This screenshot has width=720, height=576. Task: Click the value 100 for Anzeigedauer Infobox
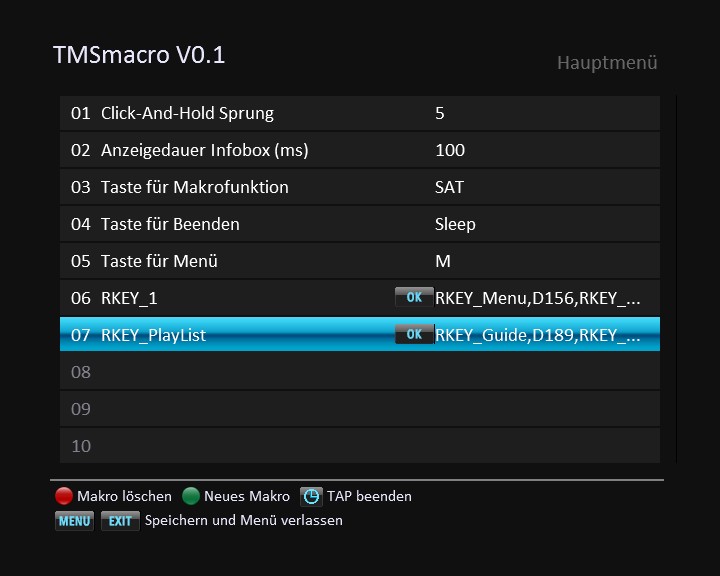pos(450,150)
